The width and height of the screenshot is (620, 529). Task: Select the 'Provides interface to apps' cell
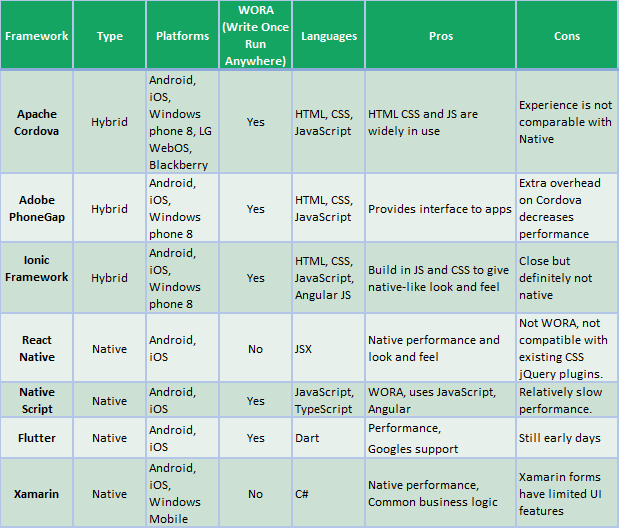pyautogui.click(x=440, y=209)
